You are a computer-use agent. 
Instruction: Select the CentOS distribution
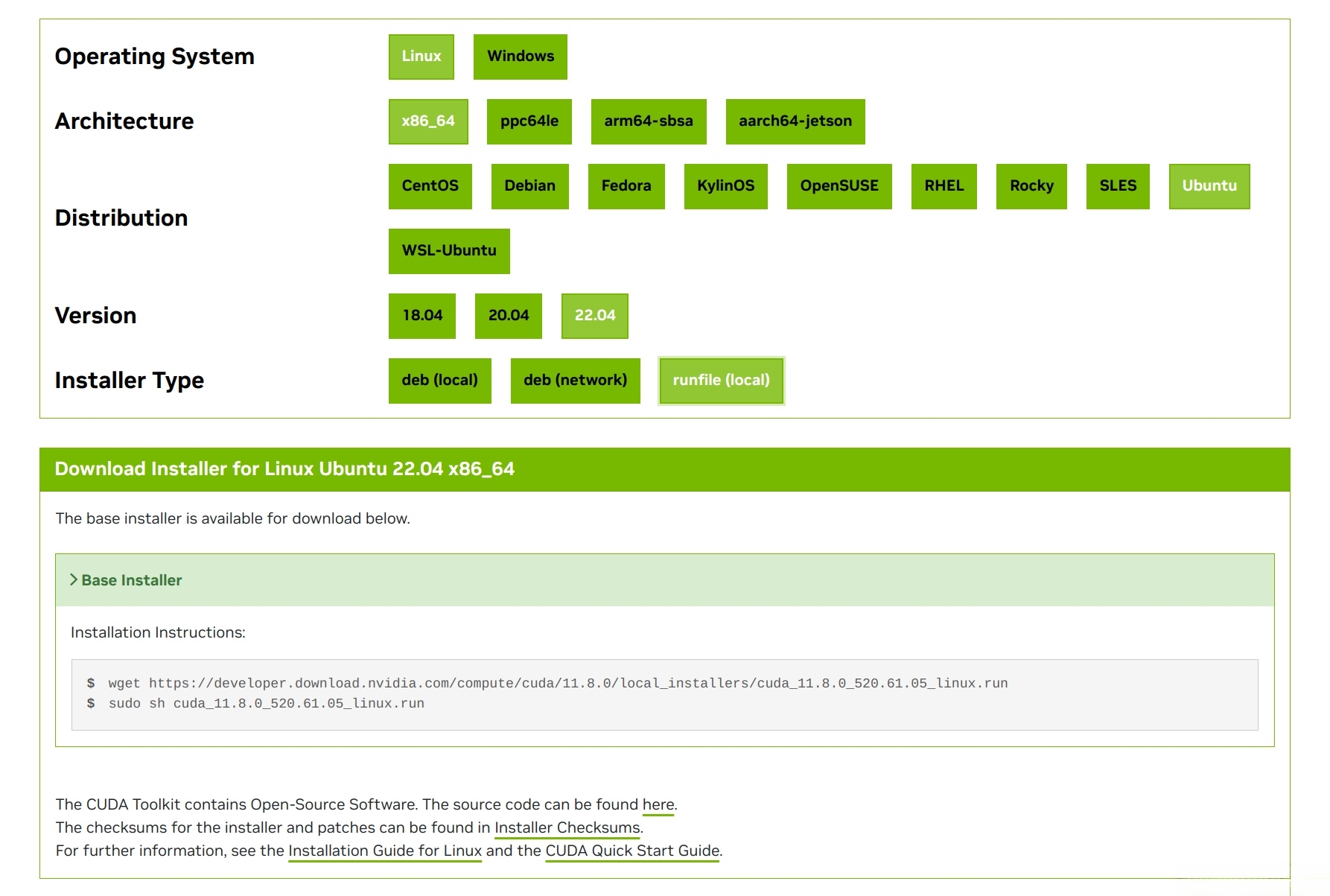pyautogui.click(x=430, y=186)
